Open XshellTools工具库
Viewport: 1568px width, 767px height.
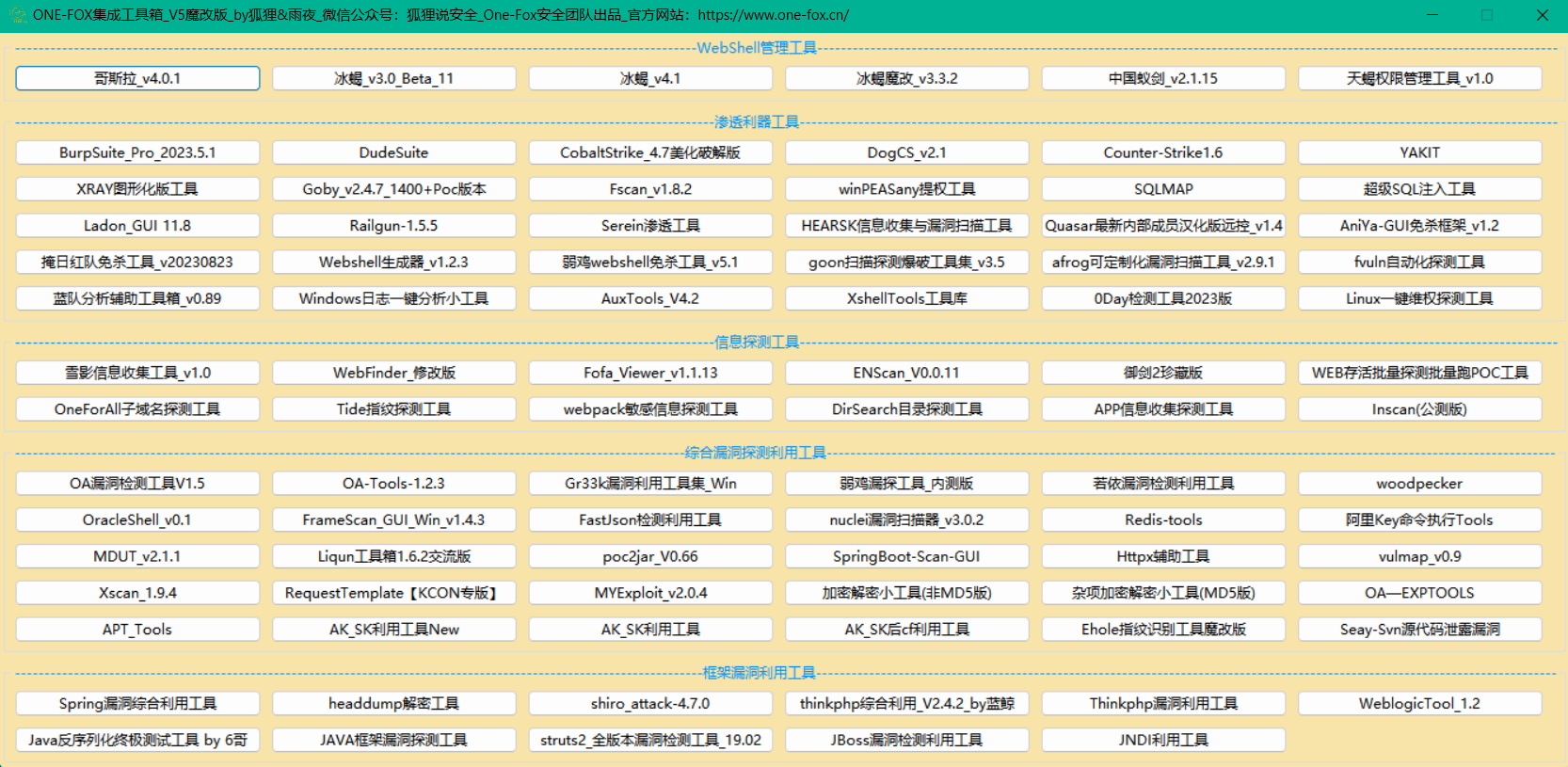click(907, 298)
